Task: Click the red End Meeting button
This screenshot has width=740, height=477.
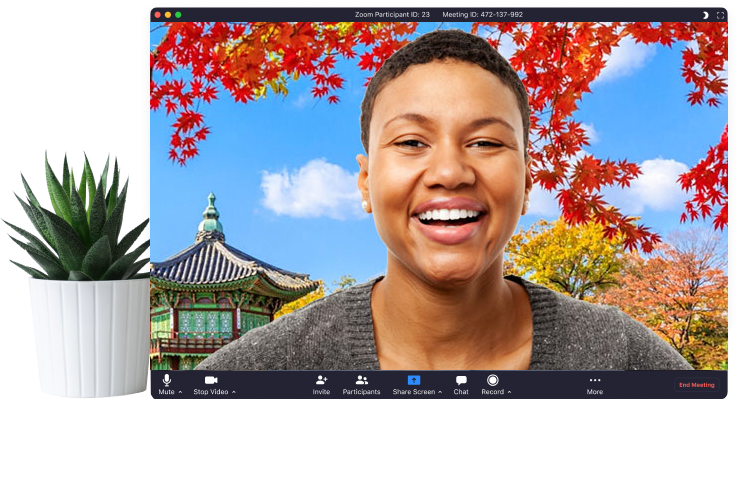Action: [696, 385]
